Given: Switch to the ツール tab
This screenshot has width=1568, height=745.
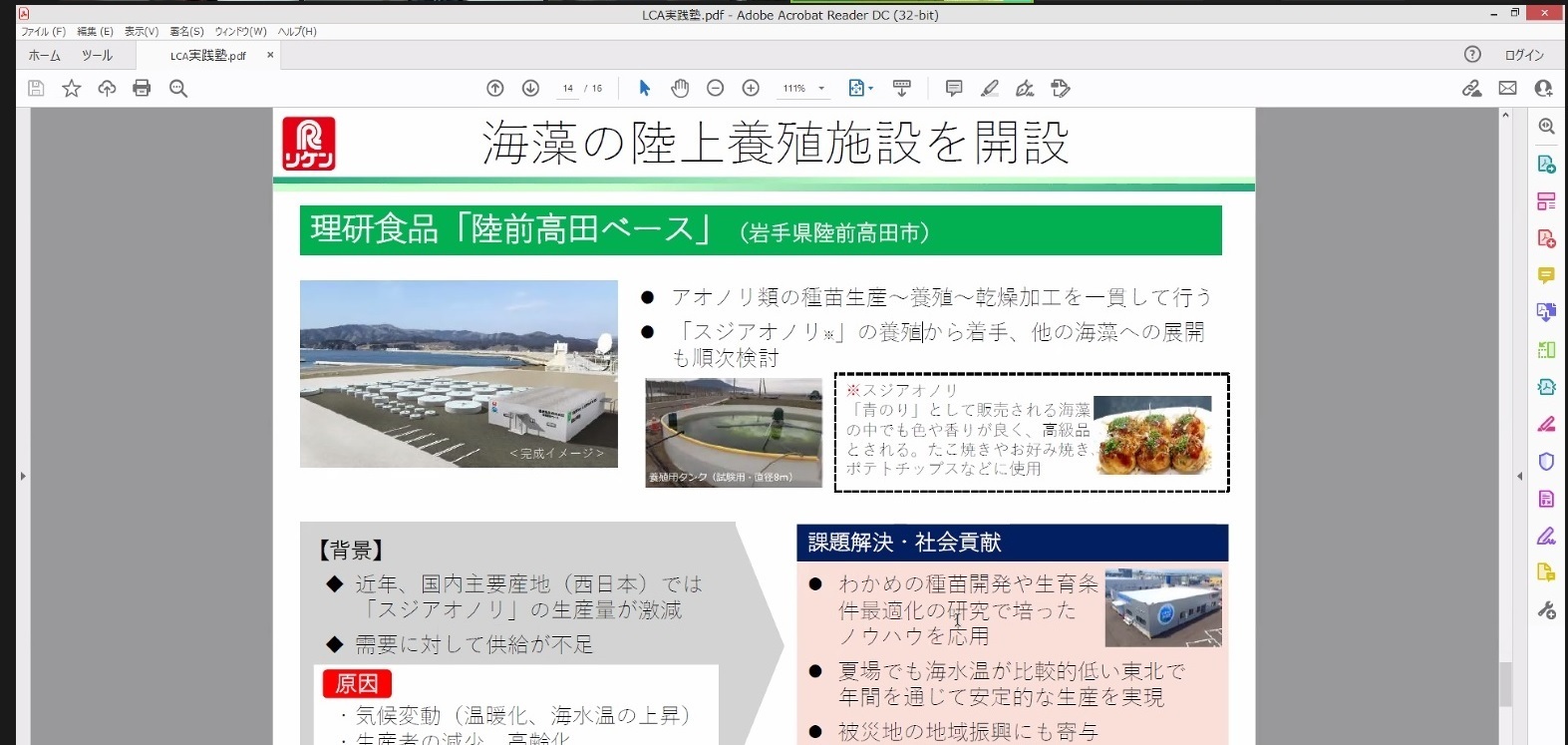Looking at the screenshot, I should click(97, 55).
